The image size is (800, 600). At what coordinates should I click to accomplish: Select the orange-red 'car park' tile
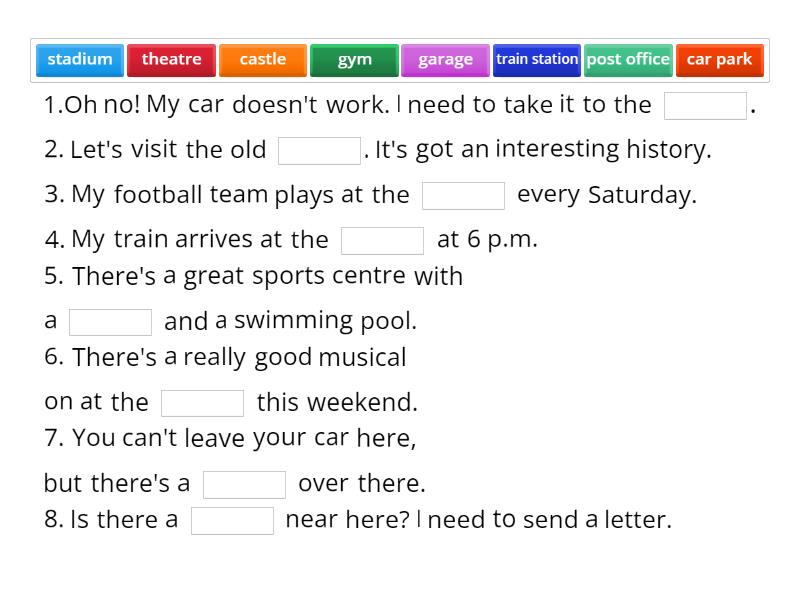point(719,60)
